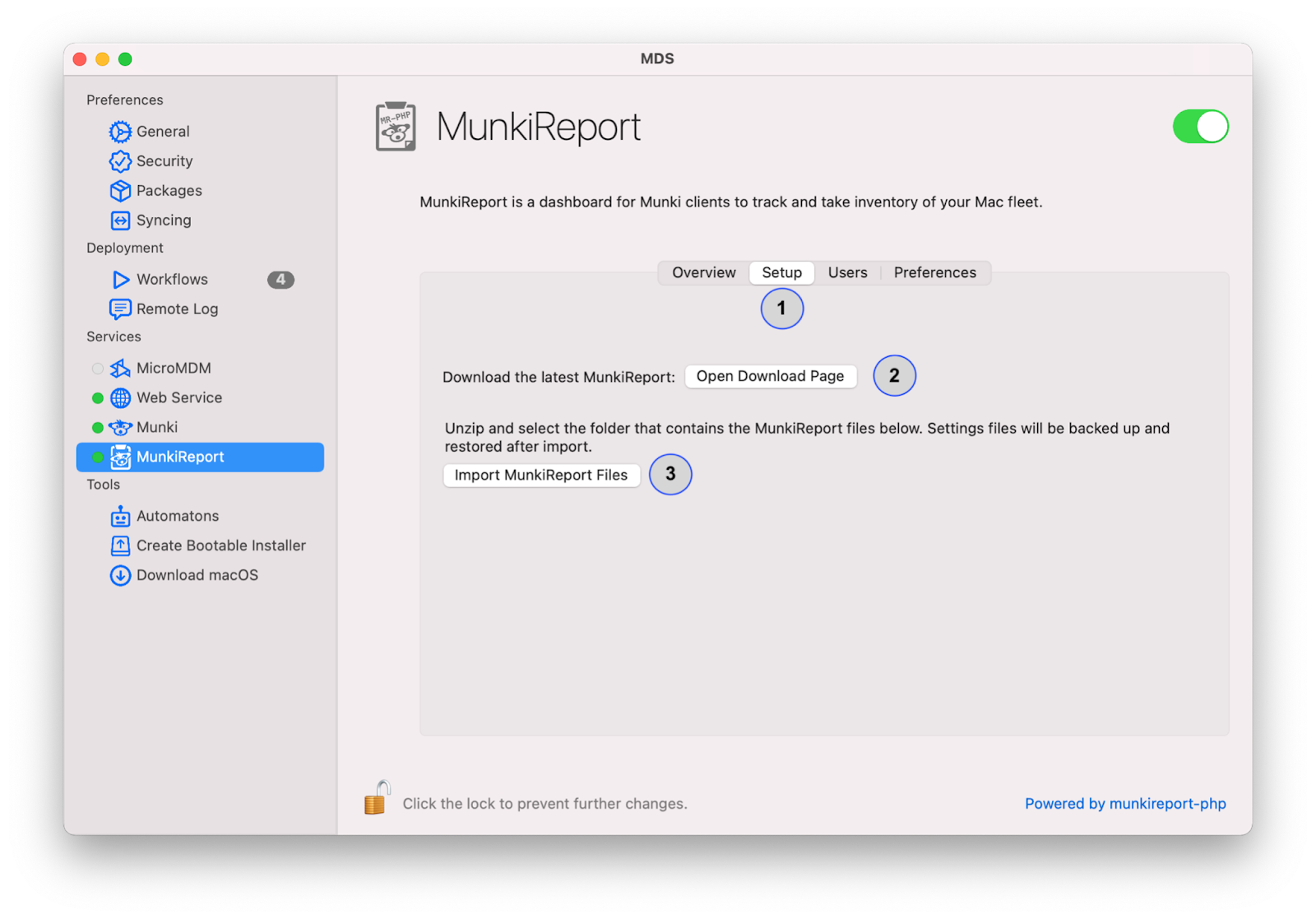This screenshot has width=1316, height=919.
Task: Switch to the Overview tab
Action: coord(703,273)
